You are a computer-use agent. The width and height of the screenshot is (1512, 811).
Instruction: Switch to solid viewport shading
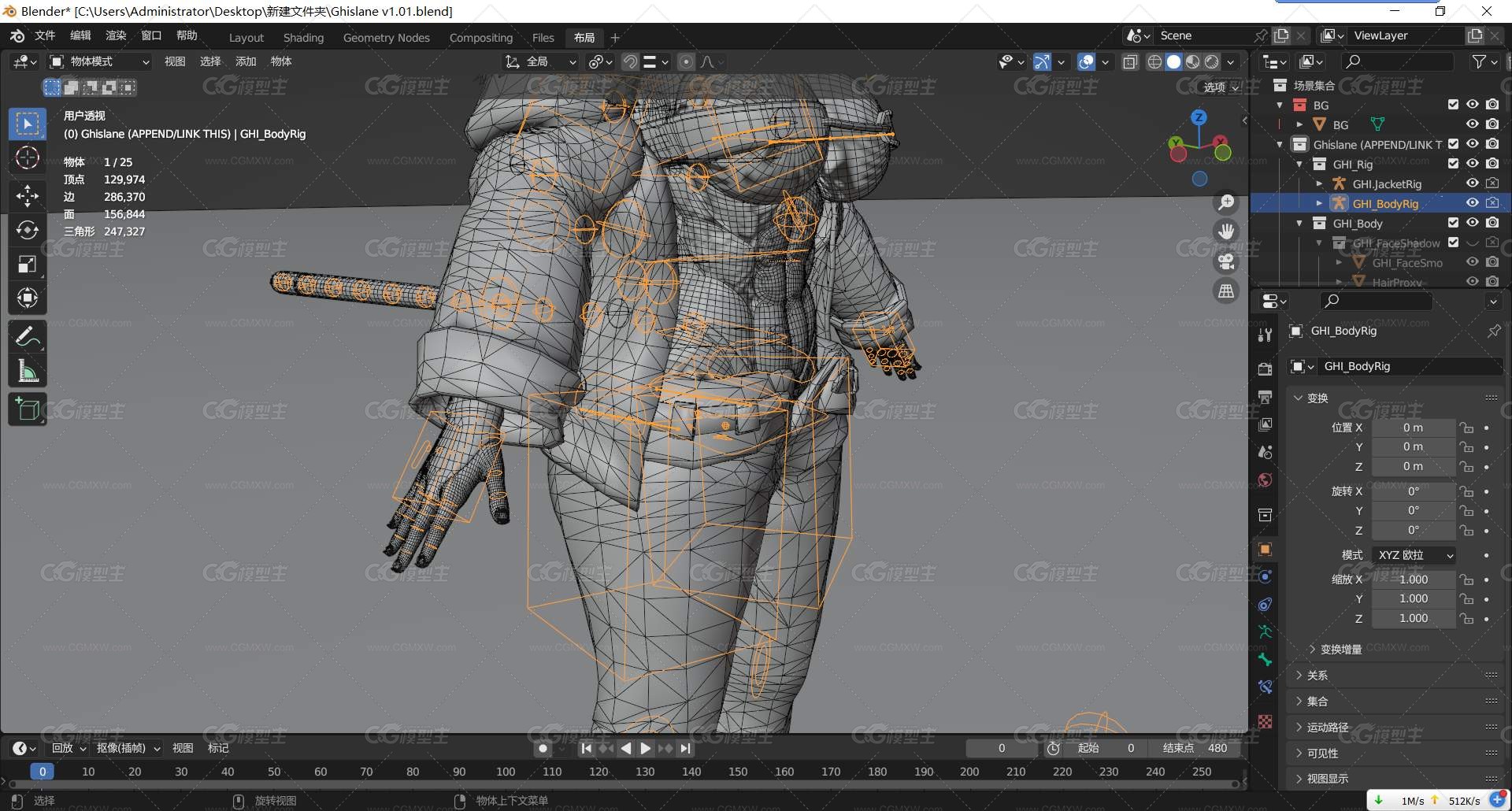tap(1173, 61)
